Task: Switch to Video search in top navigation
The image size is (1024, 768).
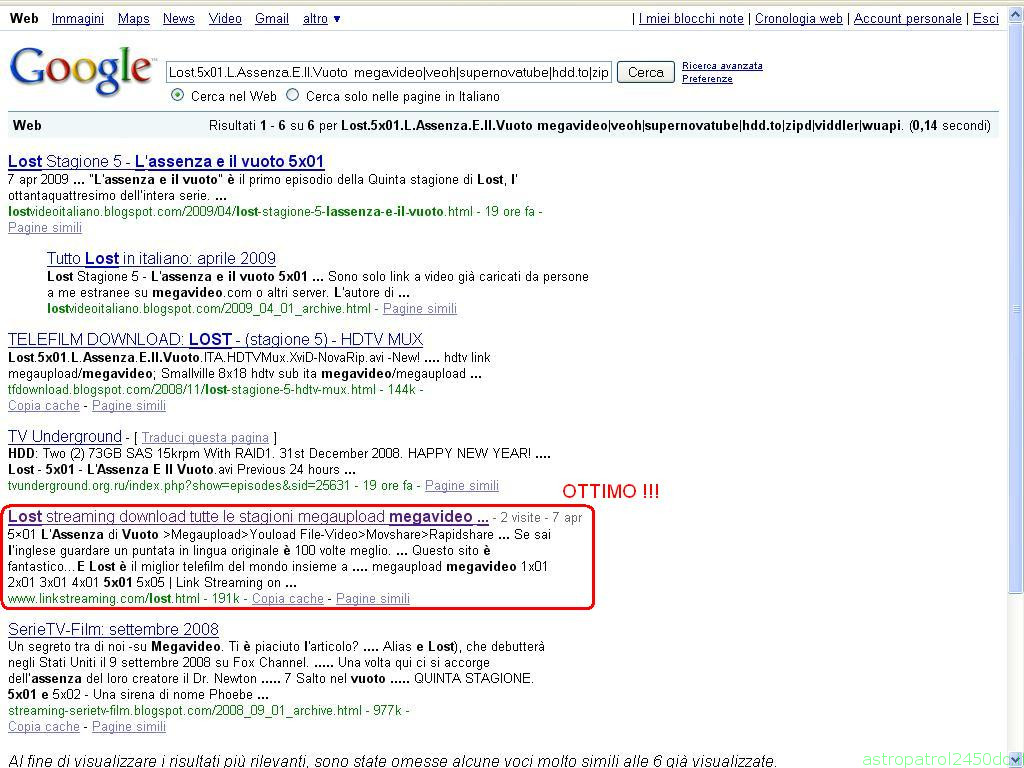Action: [225, 19]
